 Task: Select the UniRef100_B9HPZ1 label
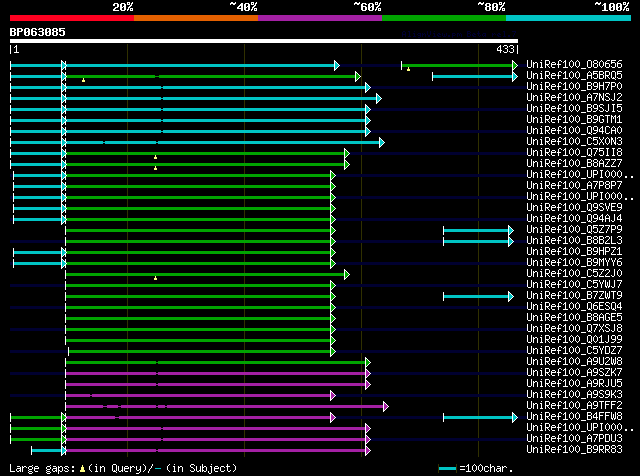click(574, 251)
